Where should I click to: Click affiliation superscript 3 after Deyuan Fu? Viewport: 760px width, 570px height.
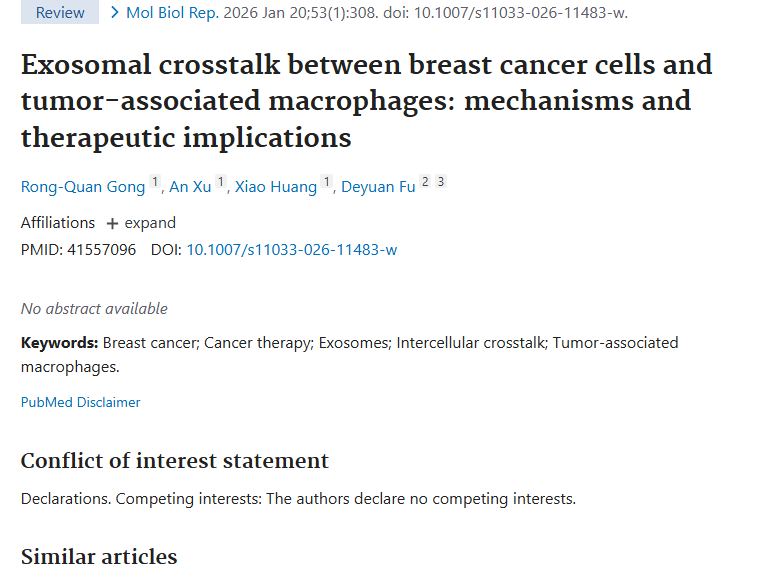pyautogui.click(x=441, y=182)
